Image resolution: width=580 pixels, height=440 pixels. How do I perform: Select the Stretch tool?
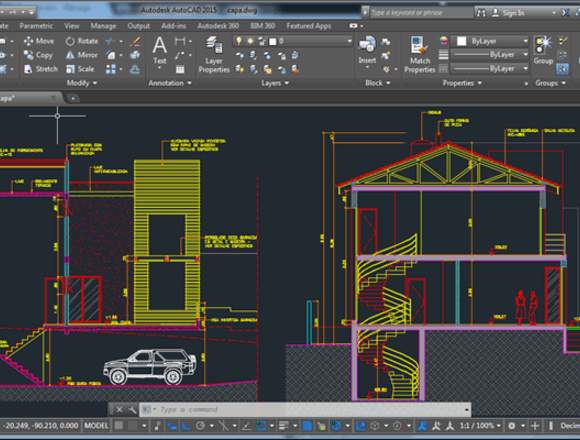pos(41,69)
